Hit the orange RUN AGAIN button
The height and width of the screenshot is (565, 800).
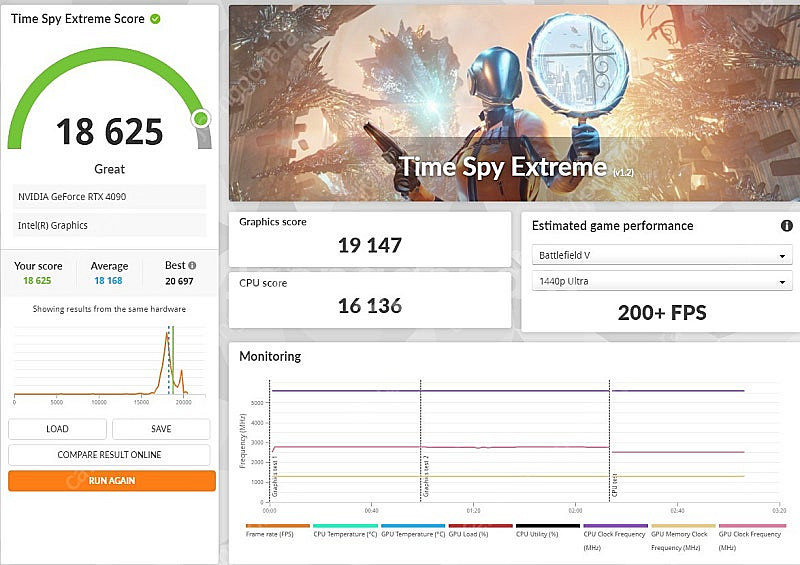click(x=110, y=481)
